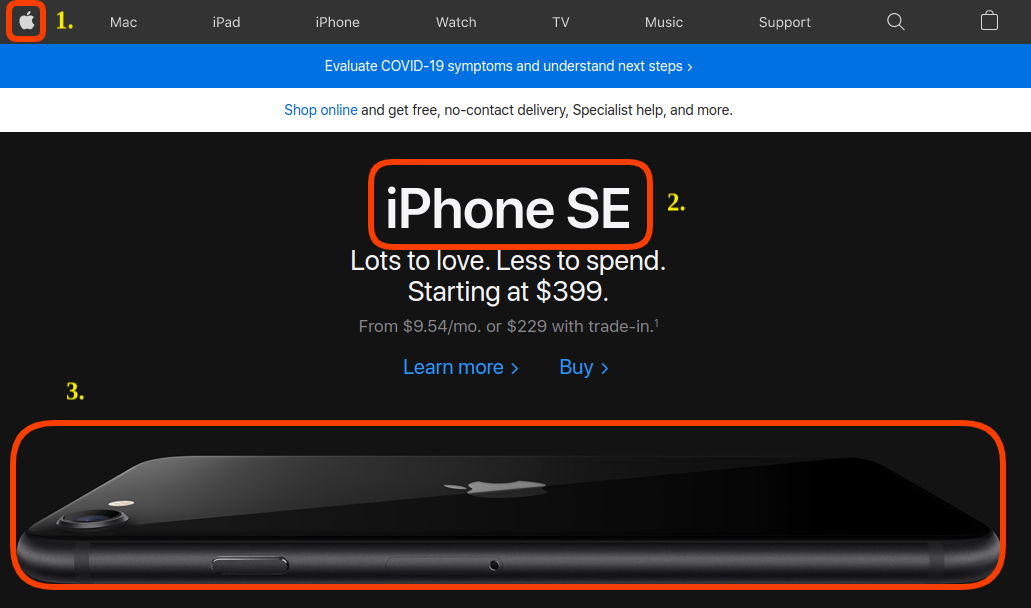Click the Buy link
The width and height of the screenshot is (1031, 608).
point(584,367)
